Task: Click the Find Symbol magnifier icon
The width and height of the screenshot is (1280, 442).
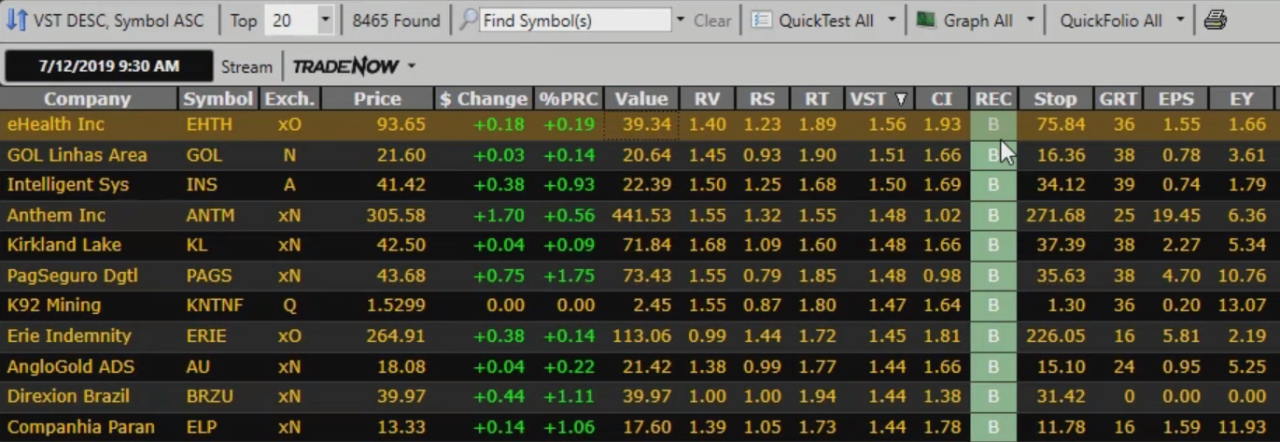Action: (468, 20)
